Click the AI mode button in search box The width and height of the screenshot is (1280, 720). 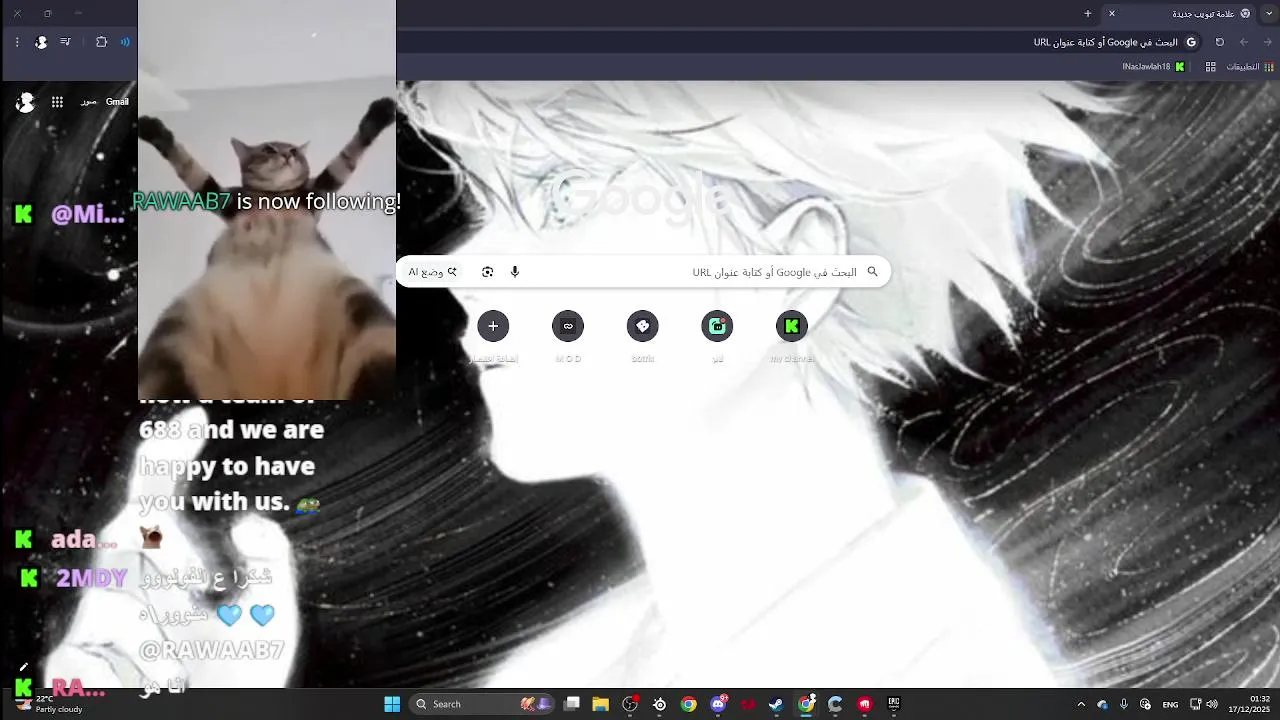click(433, 272)
